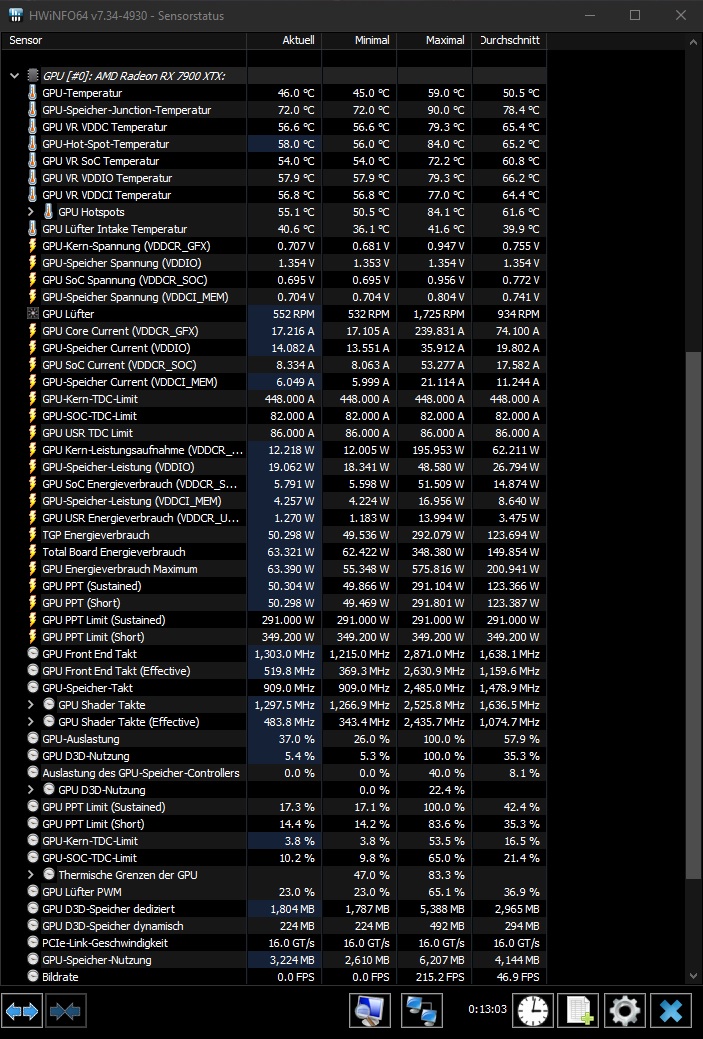The image size is (703, 1039).
Task: Open the remote monitor connection icon
Action: pos(370,1011)
